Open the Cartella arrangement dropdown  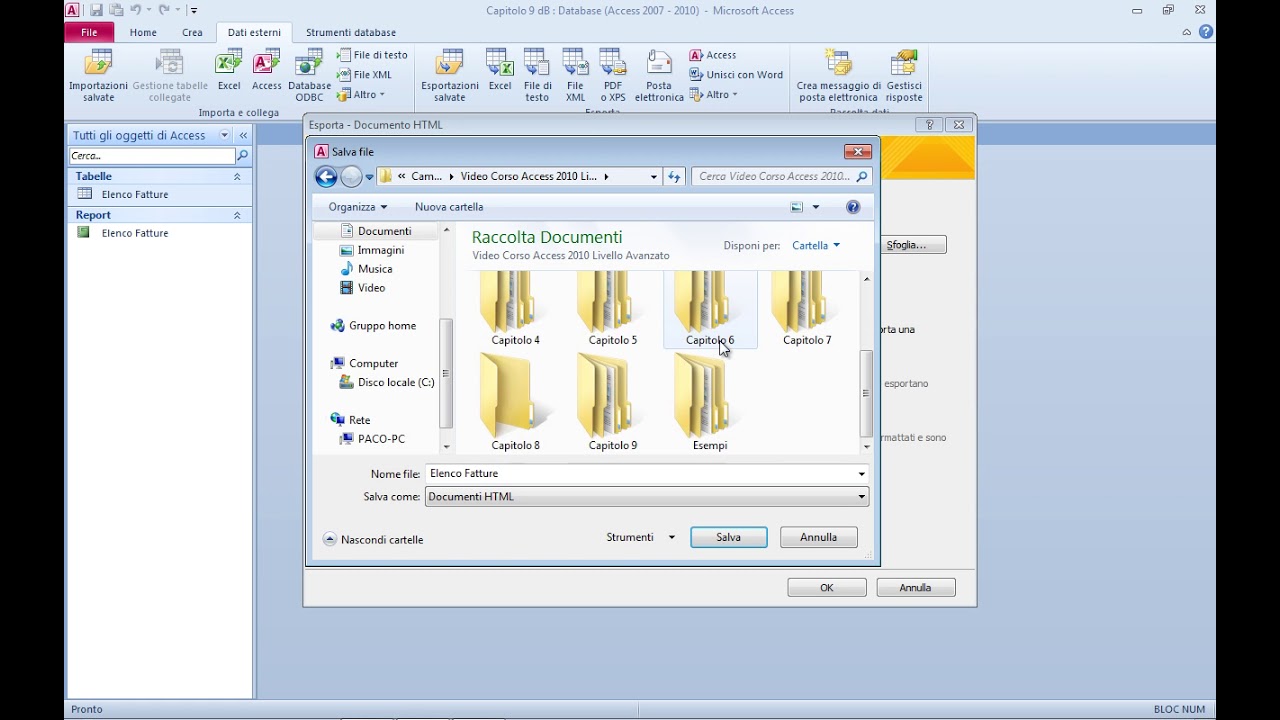tap(816, 245)
